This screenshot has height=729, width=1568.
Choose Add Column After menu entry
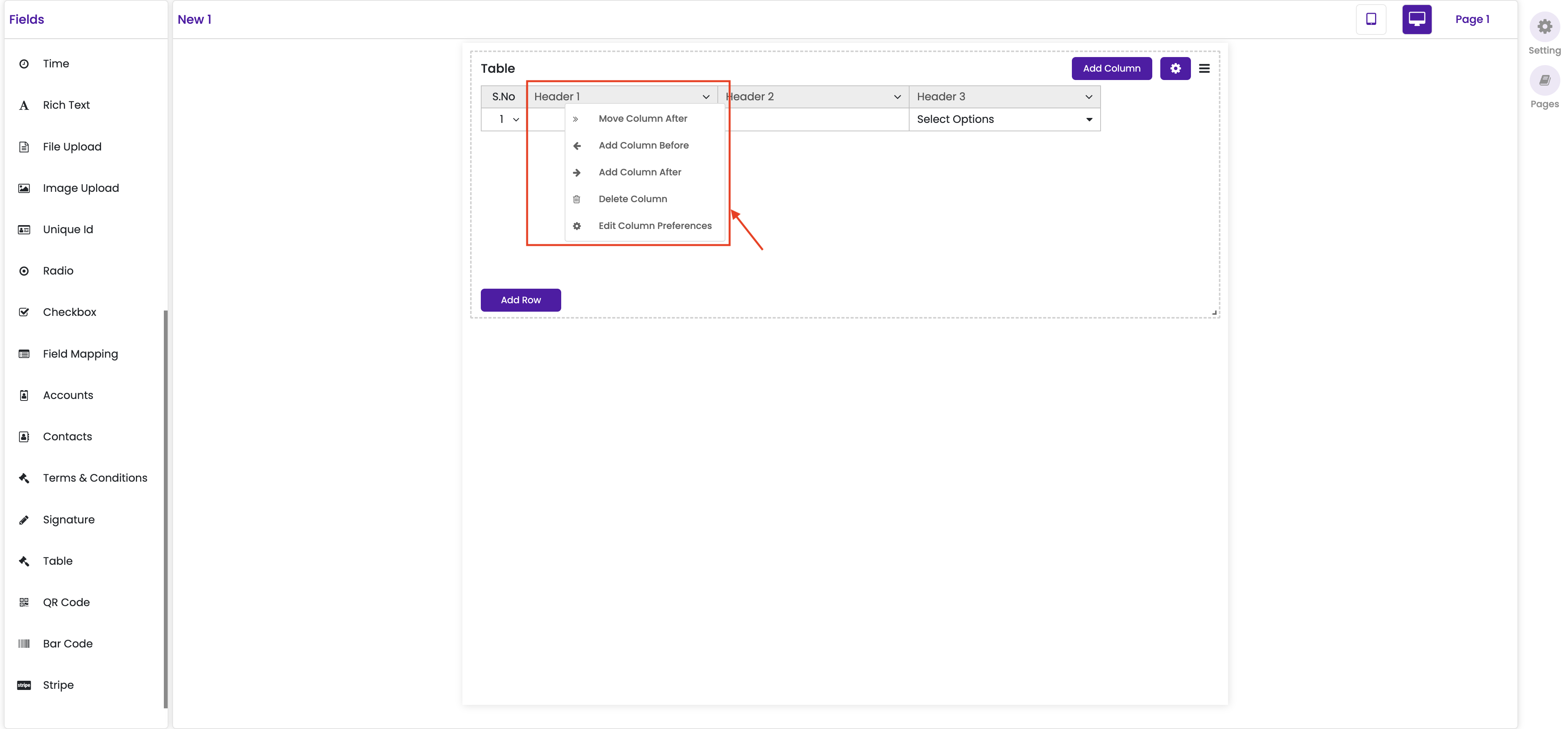coord(645,172)
